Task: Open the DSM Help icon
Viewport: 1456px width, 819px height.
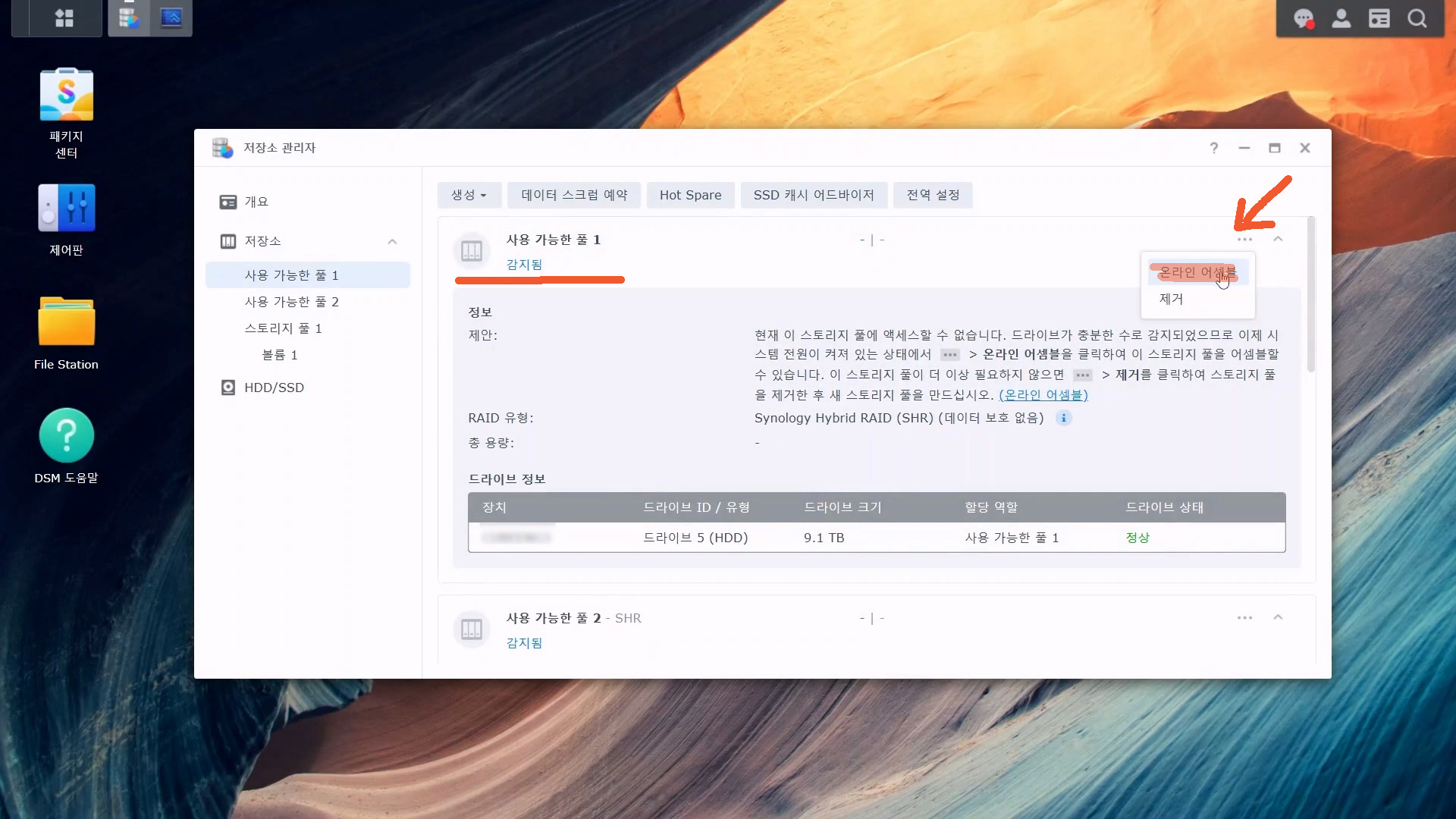Action: [x=66, y=435]
